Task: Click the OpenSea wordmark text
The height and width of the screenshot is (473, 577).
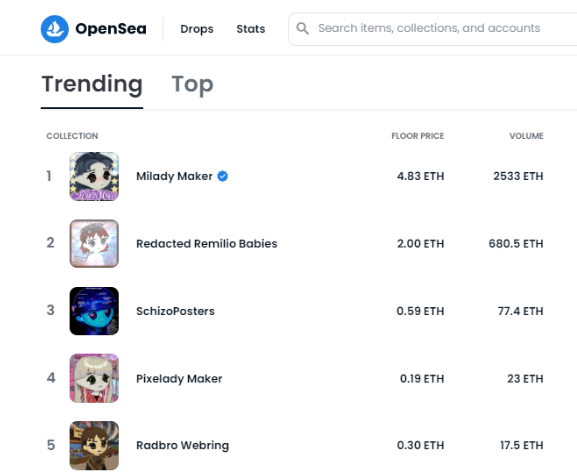Action: [111, 29]
